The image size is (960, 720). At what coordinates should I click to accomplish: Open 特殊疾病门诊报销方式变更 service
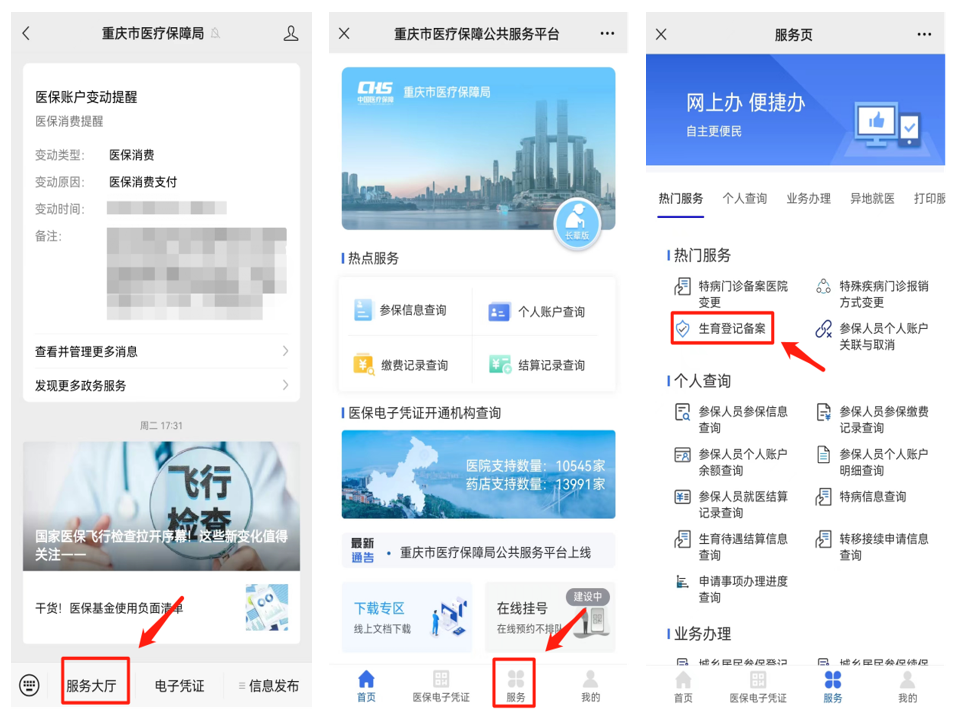point(872,294)
